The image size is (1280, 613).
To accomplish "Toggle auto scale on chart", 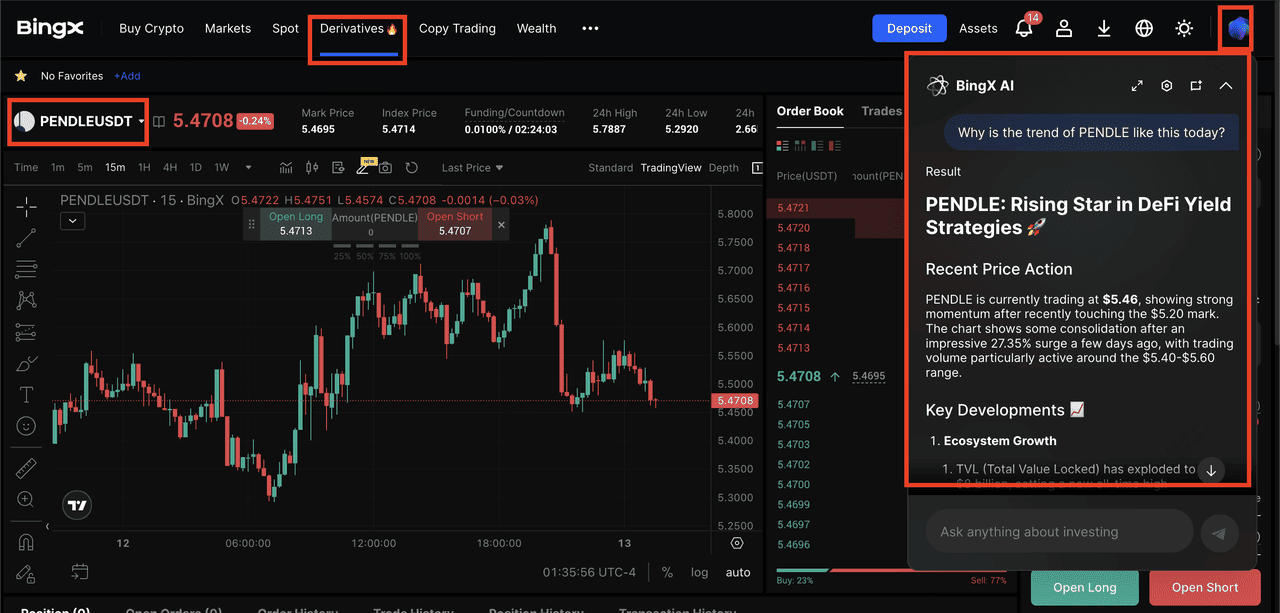I will point(738,572).
